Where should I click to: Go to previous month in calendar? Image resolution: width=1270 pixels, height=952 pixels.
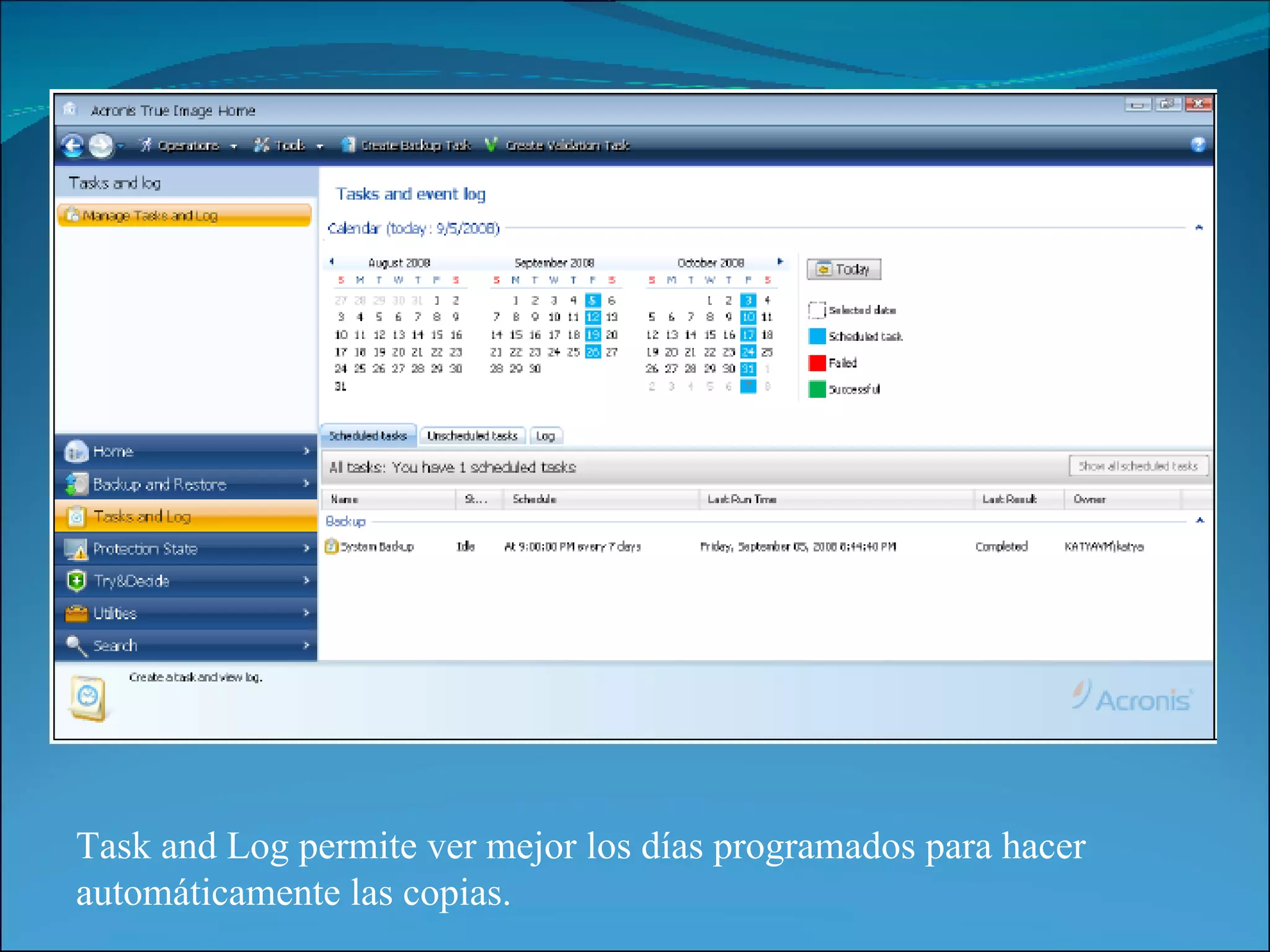tap(332, 262)
